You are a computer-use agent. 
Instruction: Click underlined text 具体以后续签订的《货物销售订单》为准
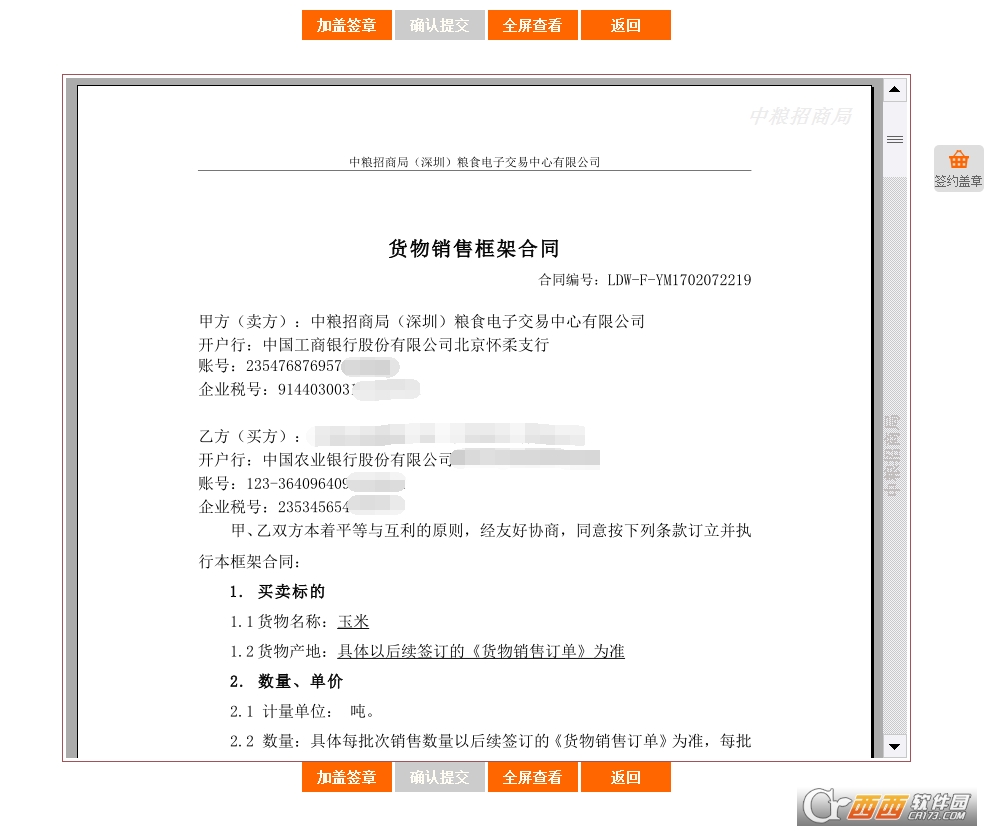pos(481,651)
